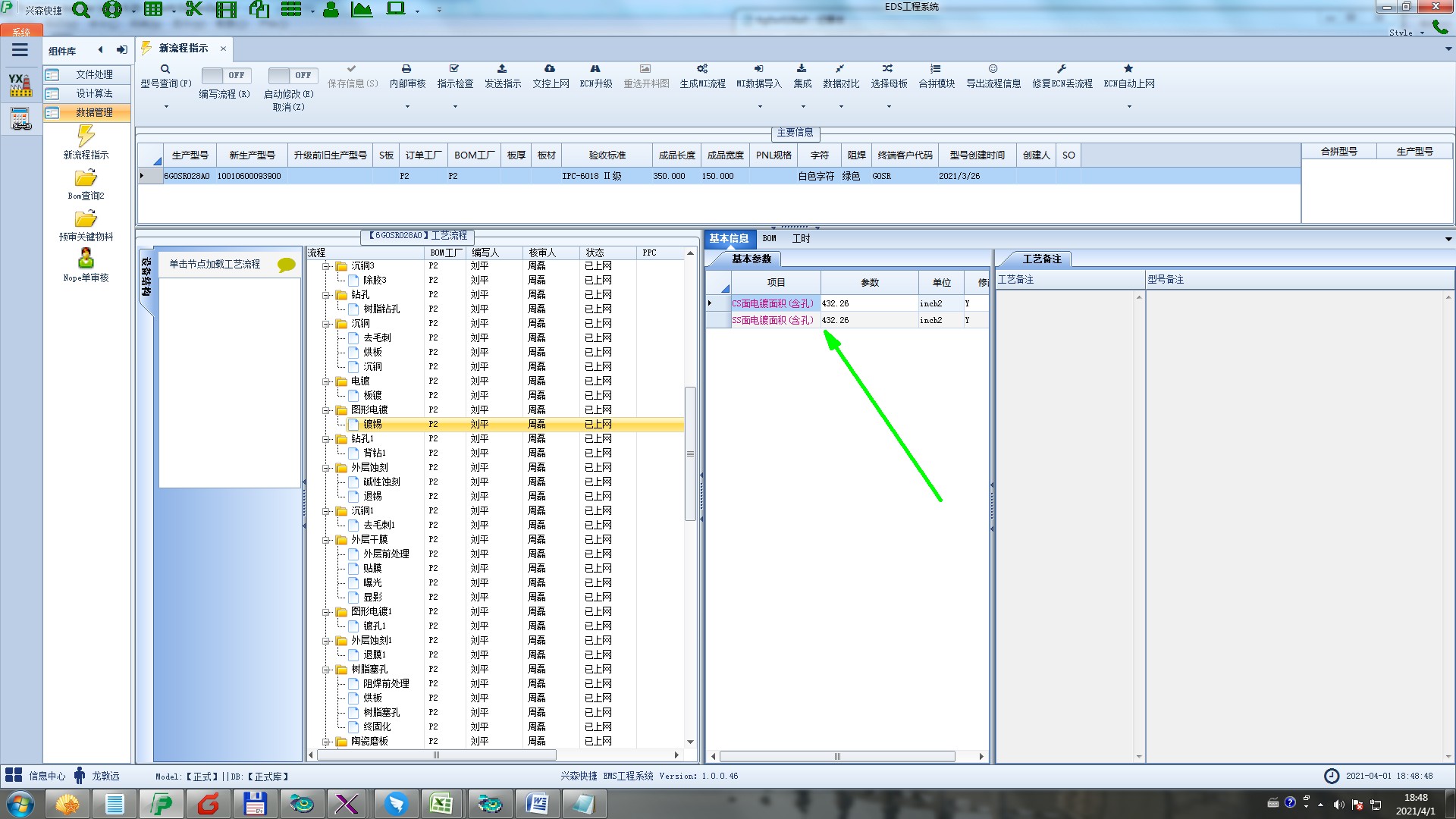The width and height of the screenshot is (1456, 819).
Task: Click 型号查询(F) search tool
Action: pos(165,76)
